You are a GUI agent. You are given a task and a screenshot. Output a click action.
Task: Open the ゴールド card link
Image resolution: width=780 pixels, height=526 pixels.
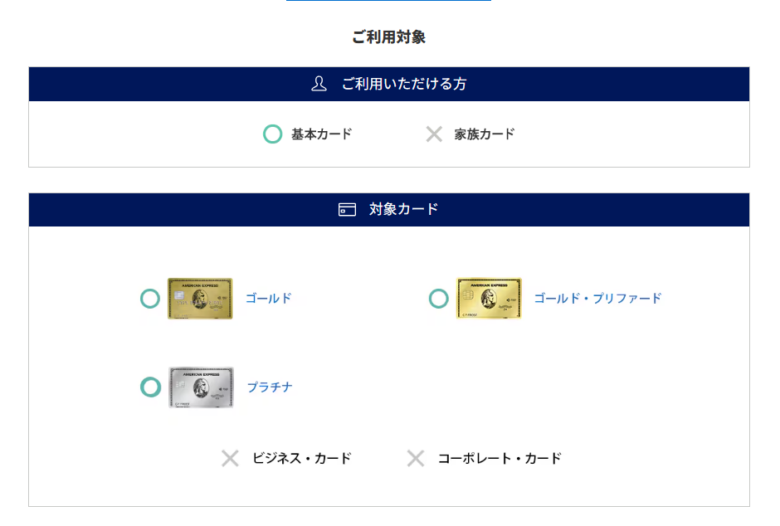(269, 299)
